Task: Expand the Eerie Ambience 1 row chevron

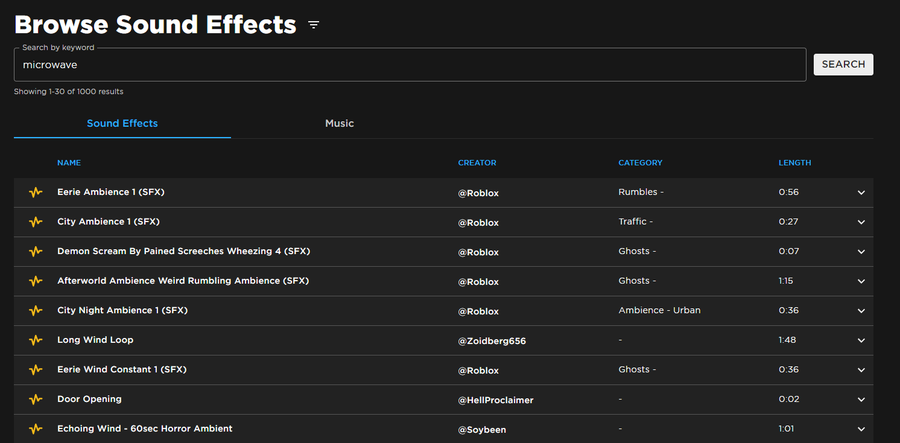Action: (861, 193)
